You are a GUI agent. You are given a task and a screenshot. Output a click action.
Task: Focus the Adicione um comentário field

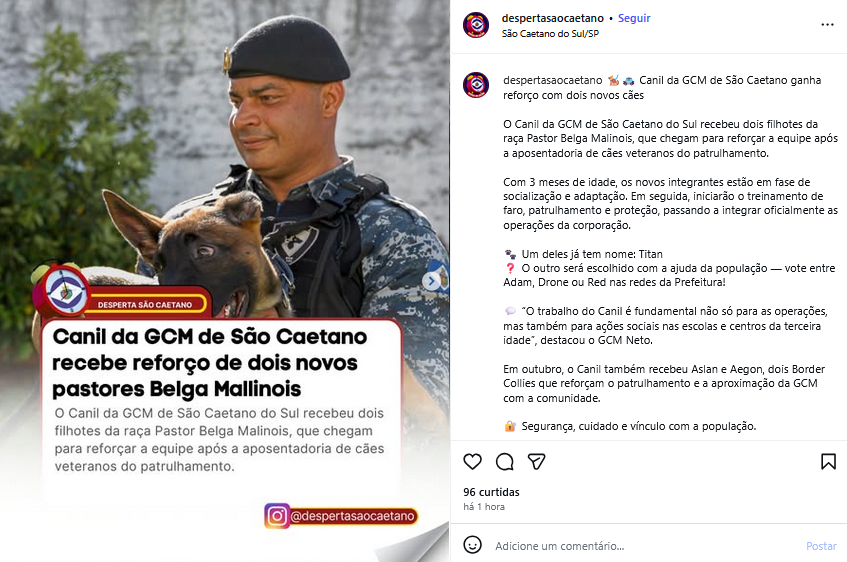[x=644, y=546]
